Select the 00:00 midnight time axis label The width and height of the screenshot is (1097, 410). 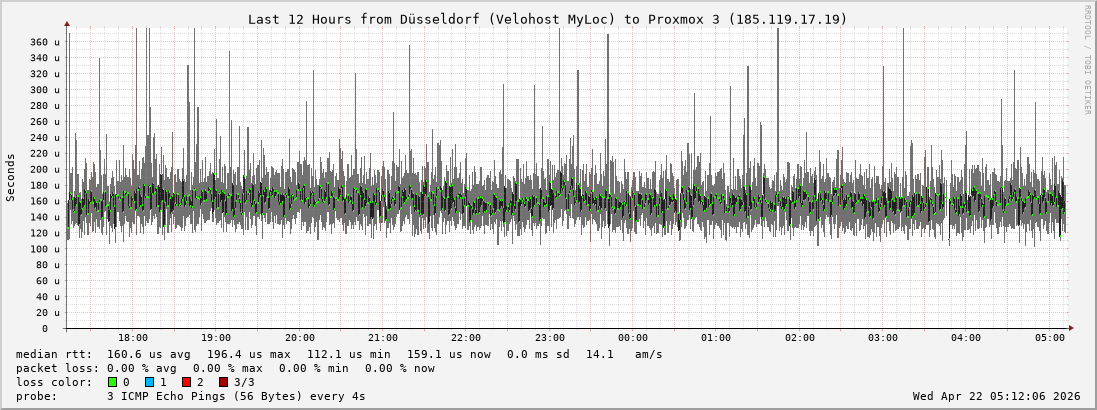coord(633,338)
